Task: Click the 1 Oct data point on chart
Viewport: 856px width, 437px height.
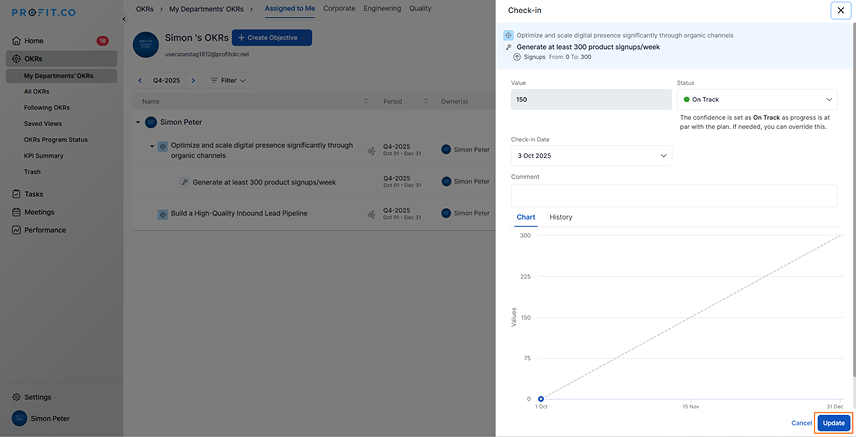Action: 540,399
